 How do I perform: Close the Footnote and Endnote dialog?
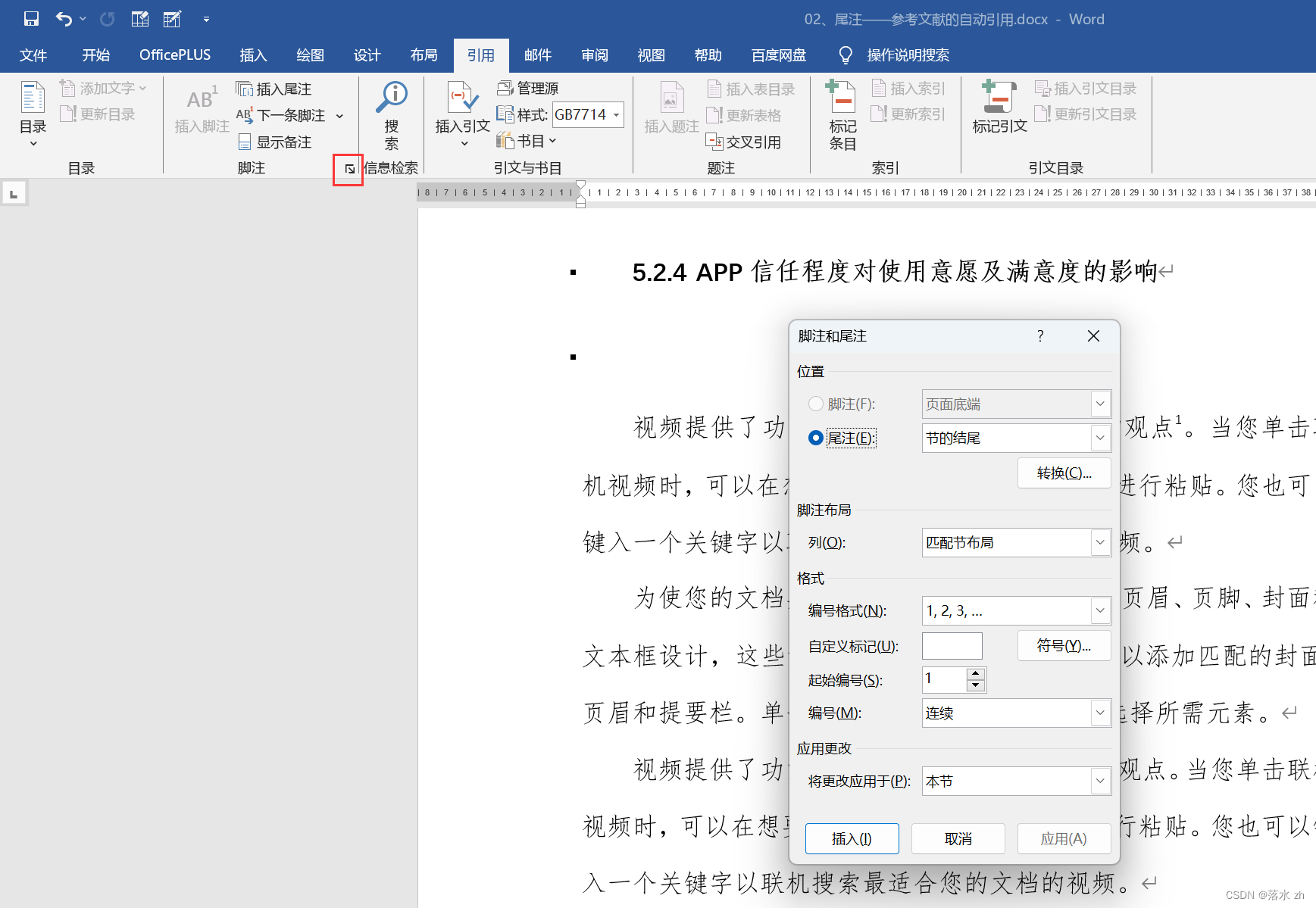point(1093,335)
